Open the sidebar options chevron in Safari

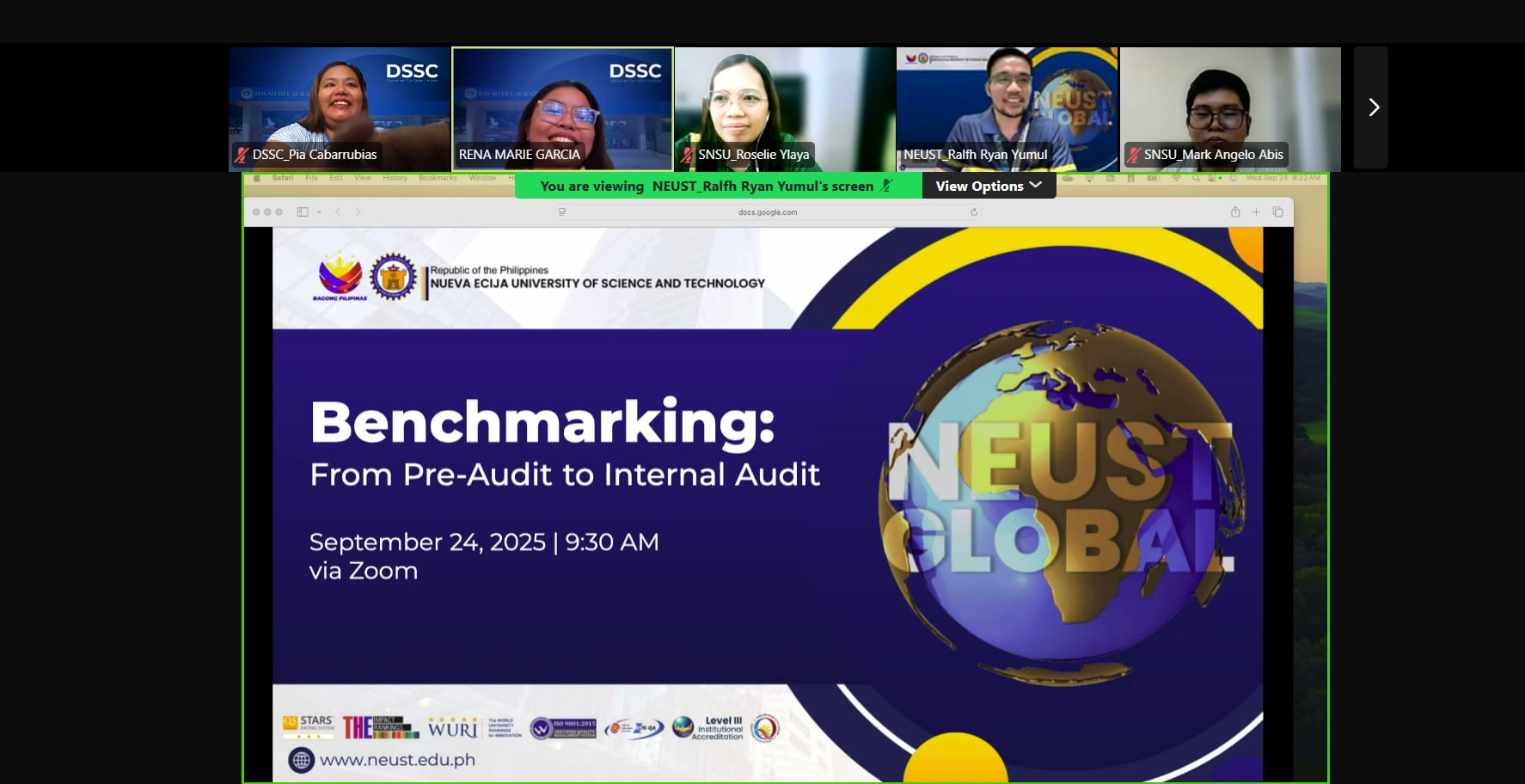pos(319,211)
